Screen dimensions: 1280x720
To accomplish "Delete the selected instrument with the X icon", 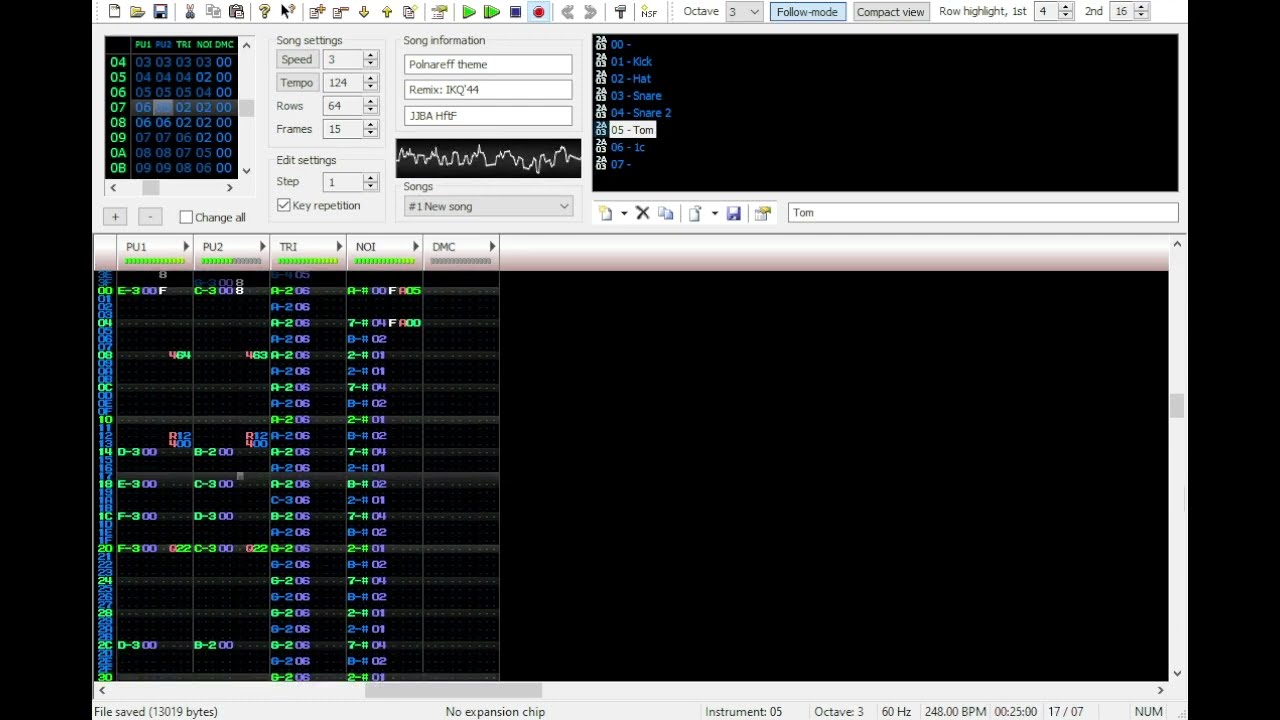I will [x=643, y=213].
